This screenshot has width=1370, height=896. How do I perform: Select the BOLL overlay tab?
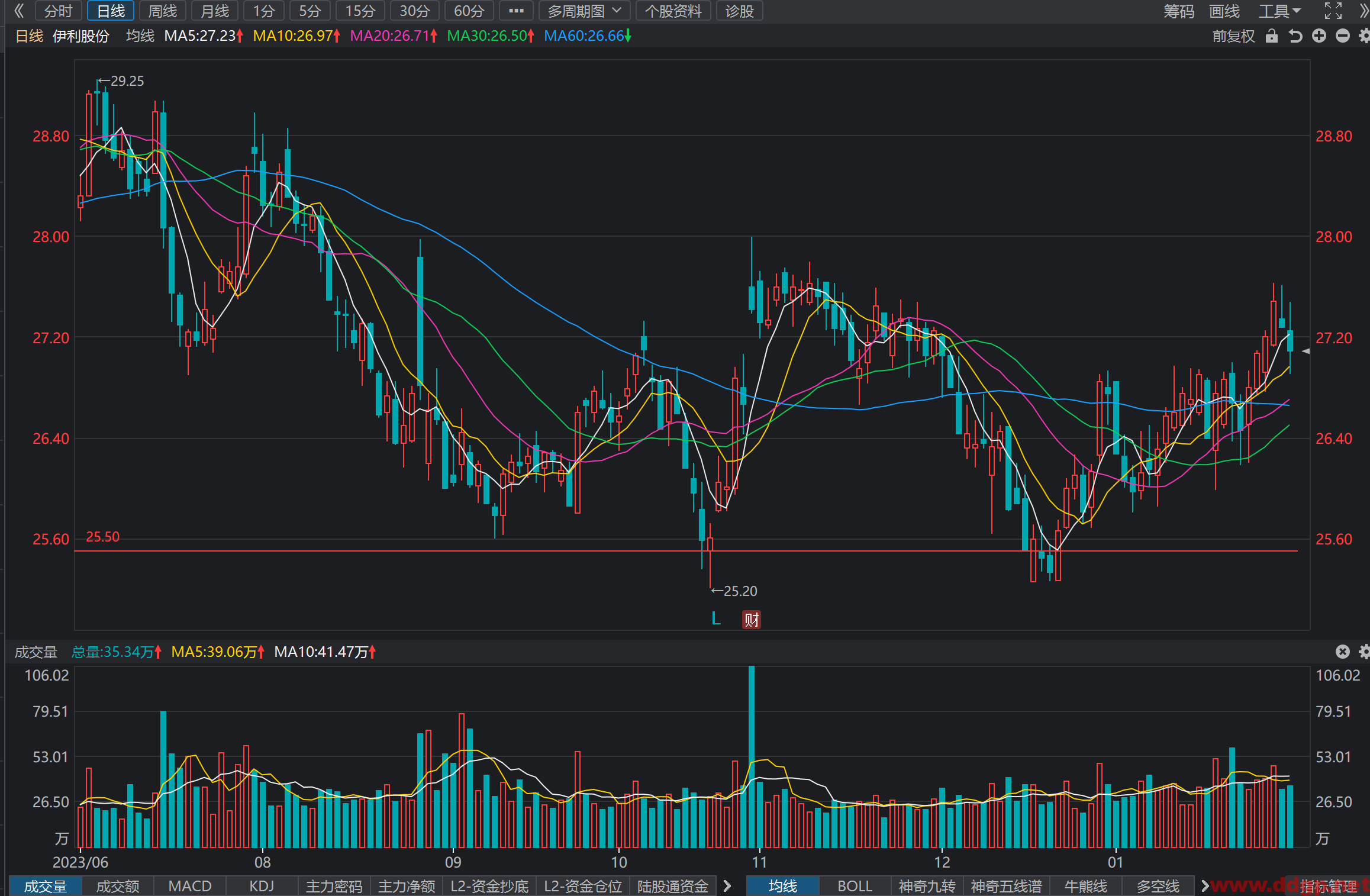coord(855,886)
